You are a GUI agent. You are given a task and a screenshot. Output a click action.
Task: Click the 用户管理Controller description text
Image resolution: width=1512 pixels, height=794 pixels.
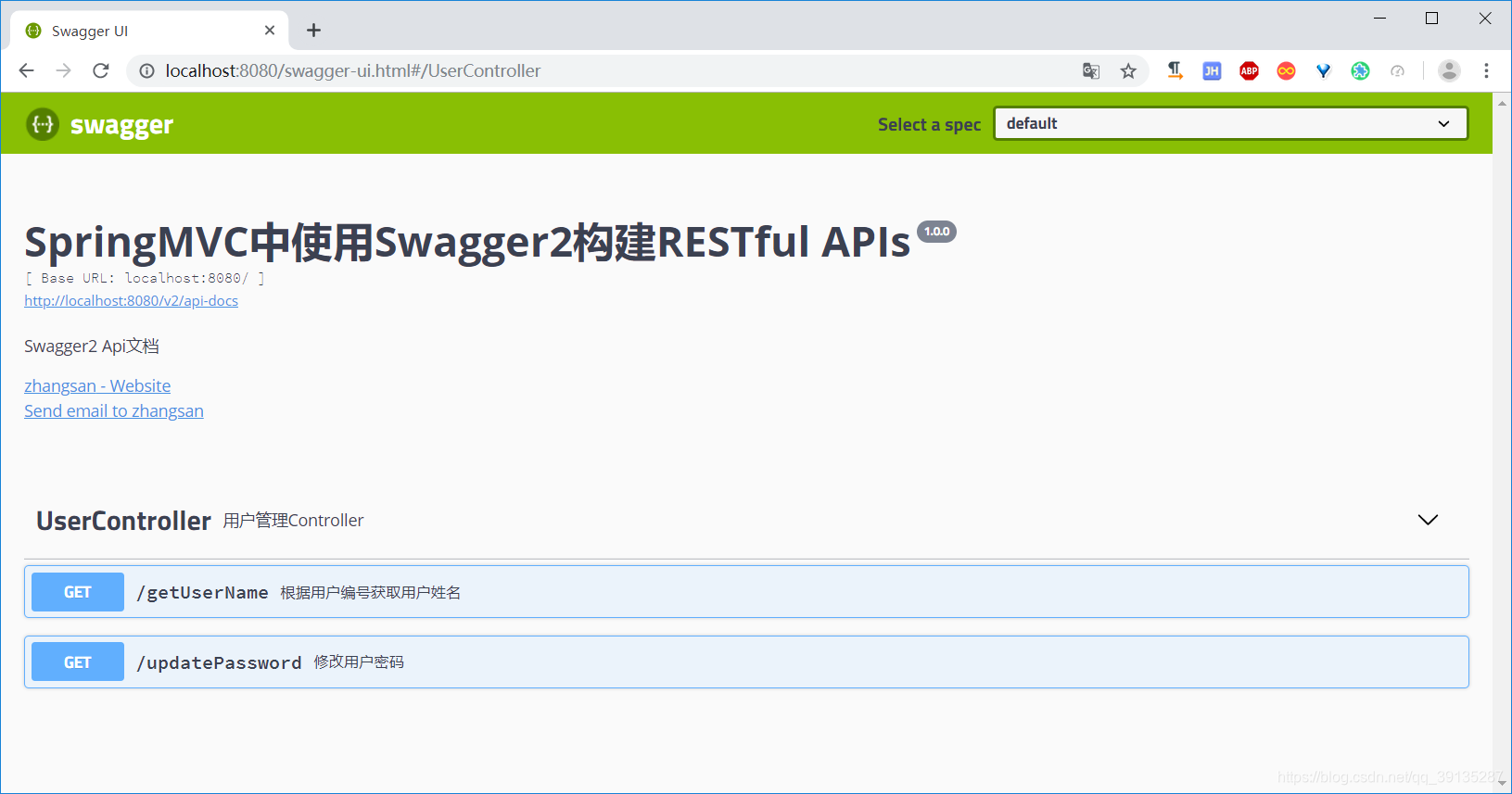click(293, 521)
